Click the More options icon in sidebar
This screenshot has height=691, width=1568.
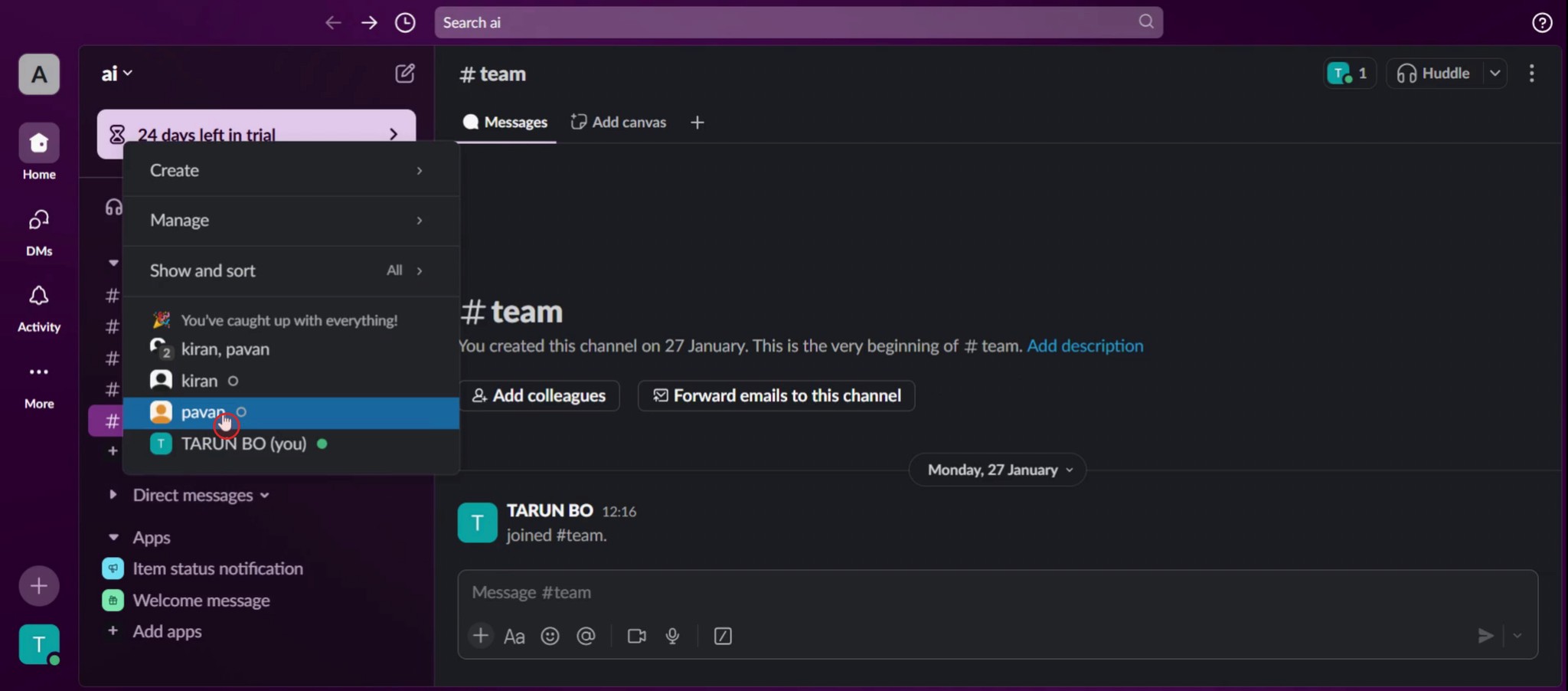38,373
